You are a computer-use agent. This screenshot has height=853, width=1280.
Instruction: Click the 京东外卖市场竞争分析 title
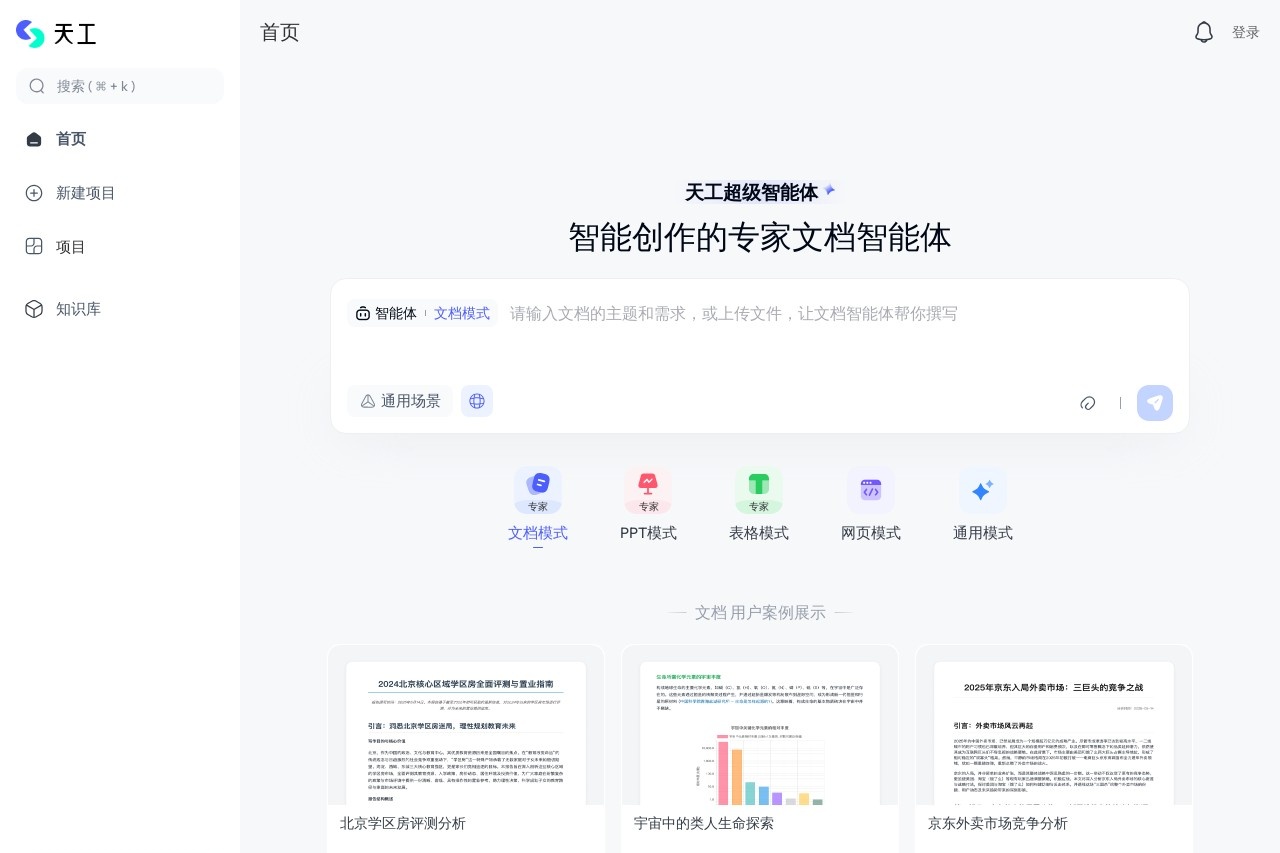(998, 823)
